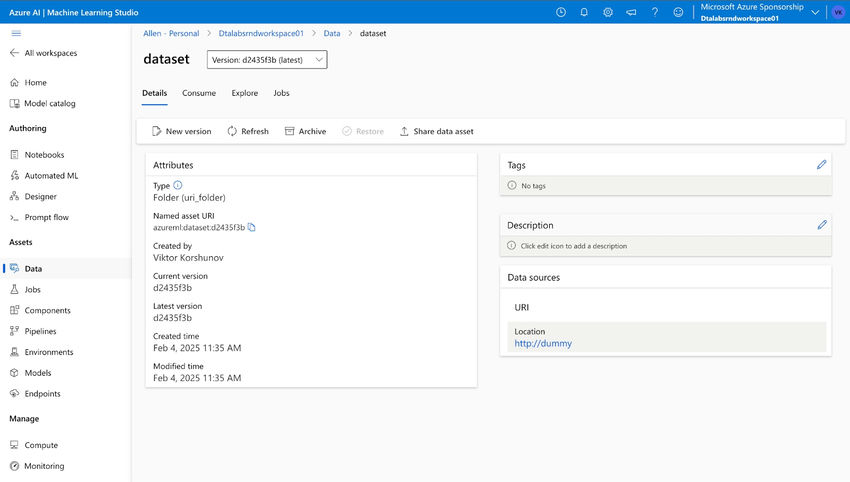Open settings gear in header
Image resolution: width=850 pixels, height=482 pixels.
click(608, 12)
